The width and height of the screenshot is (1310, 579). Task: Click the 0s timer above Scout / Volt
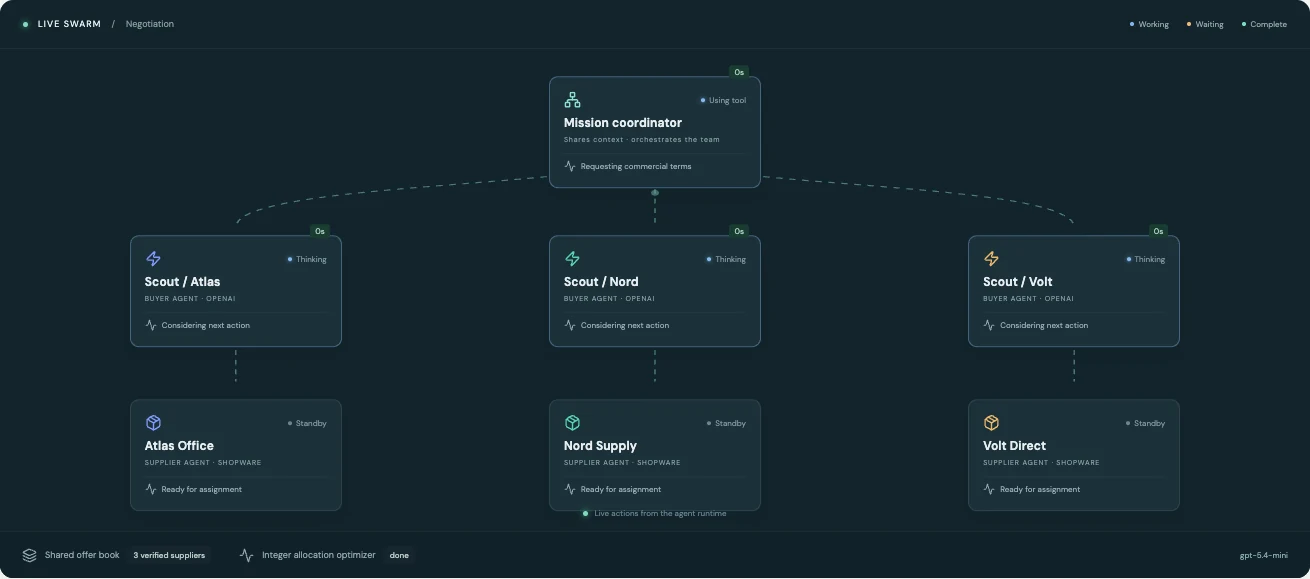pyautogui.click(x=1158, y=231)
